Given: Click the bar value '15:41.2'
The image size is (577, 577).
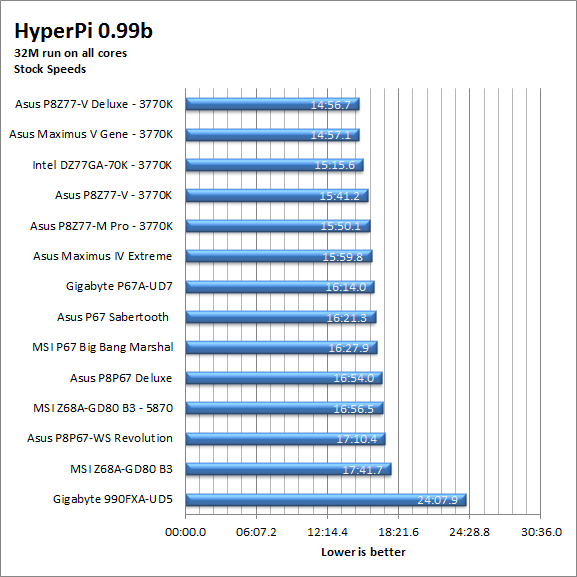Looking at the screenshot, I should (x=339, y=196).
